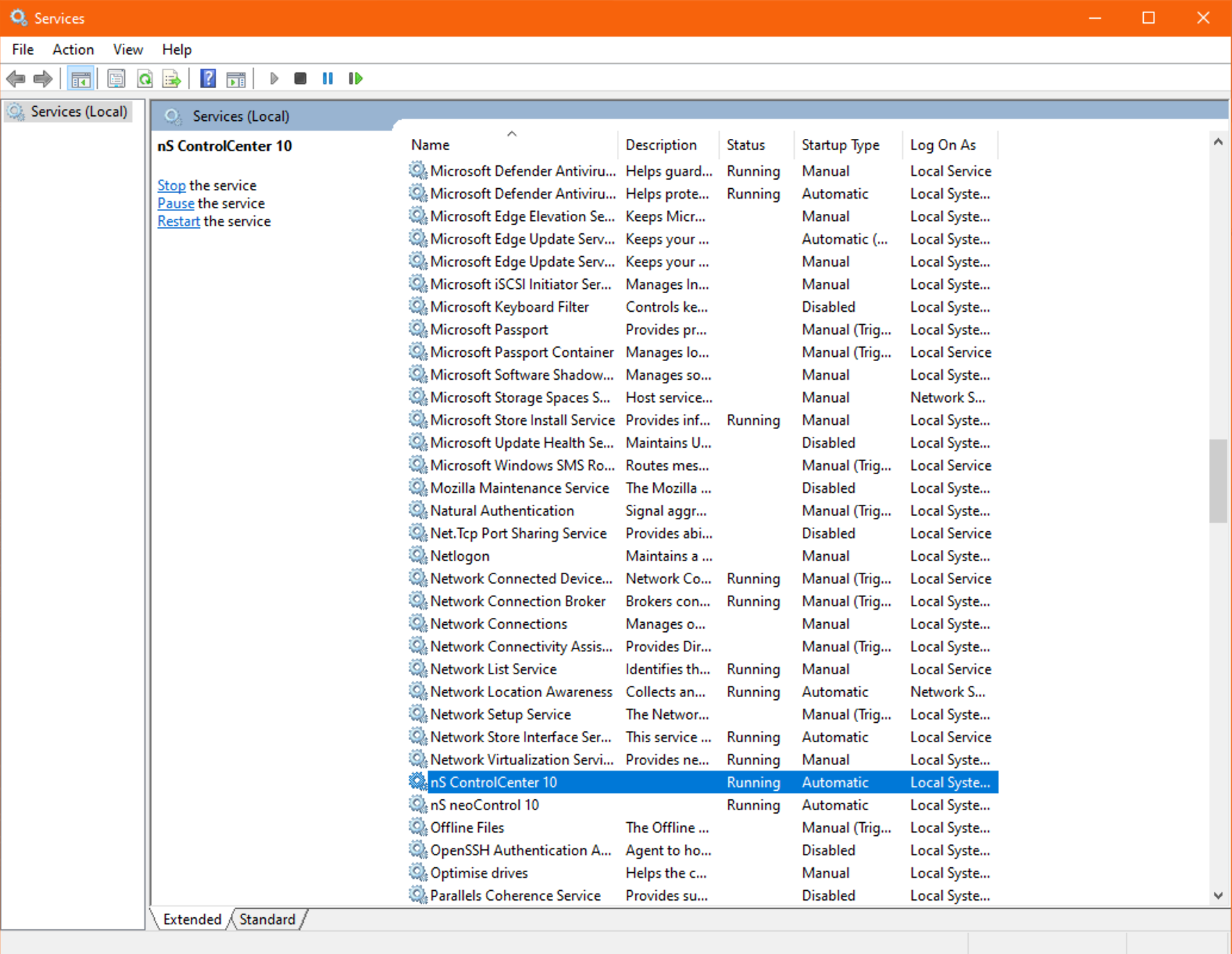Restart the service using toolbar restart icon

pyautogui.click(x=356, y=78)
